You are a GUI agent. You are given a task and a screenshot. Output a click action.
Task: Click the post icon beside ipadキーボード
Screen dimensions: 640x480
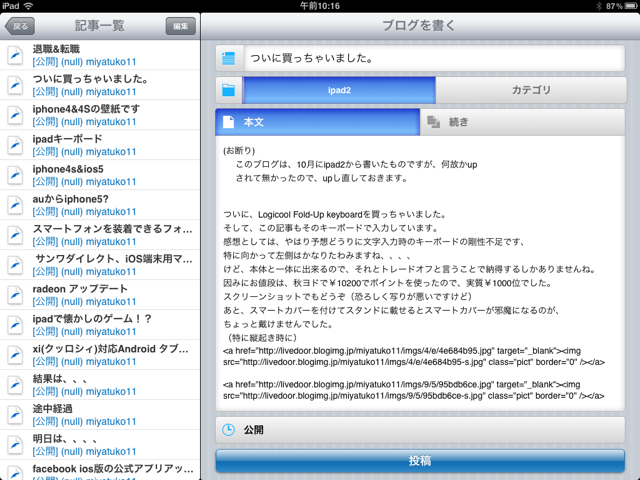[15, 145]
